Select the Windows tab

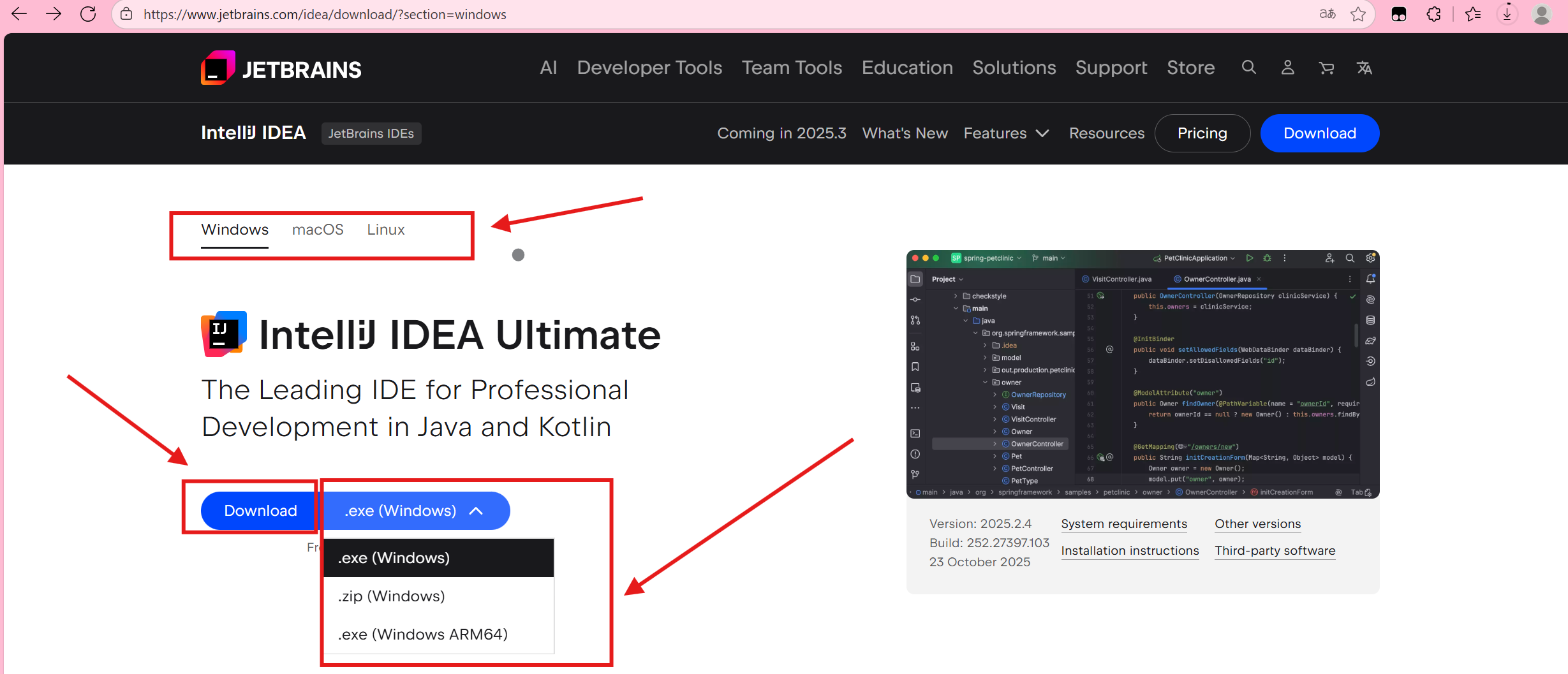[235, 230]
